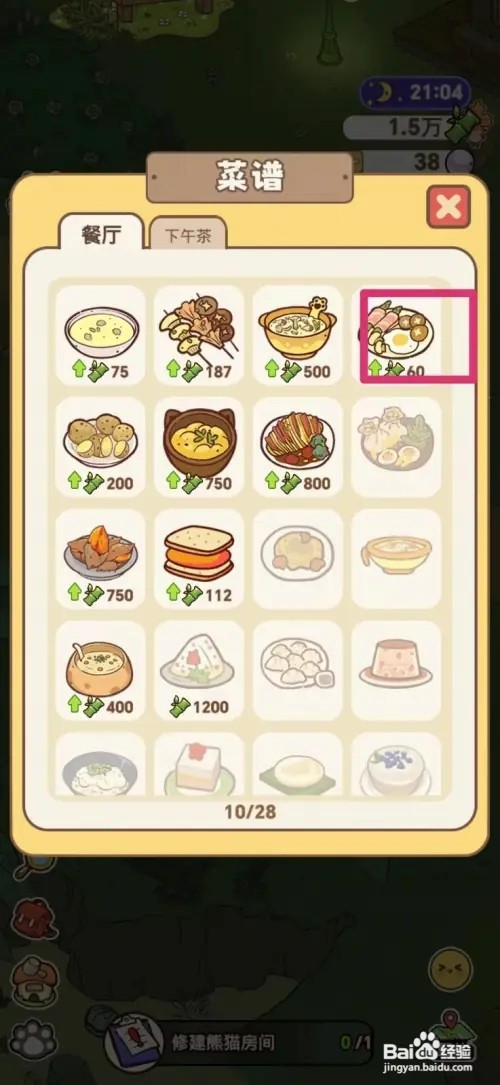Close the 菜谱 recipe panel
The height and width of the screenshot is (1085, 500).
448,207
